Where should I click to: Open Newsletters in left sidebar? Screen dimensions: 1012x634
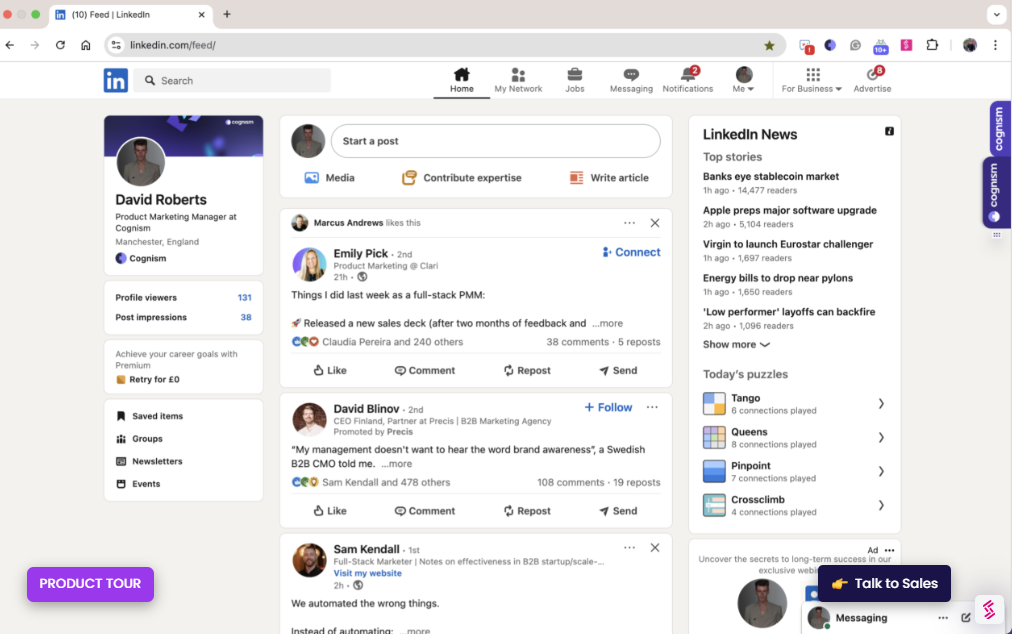pyautogui.click(x=149, y=462)
